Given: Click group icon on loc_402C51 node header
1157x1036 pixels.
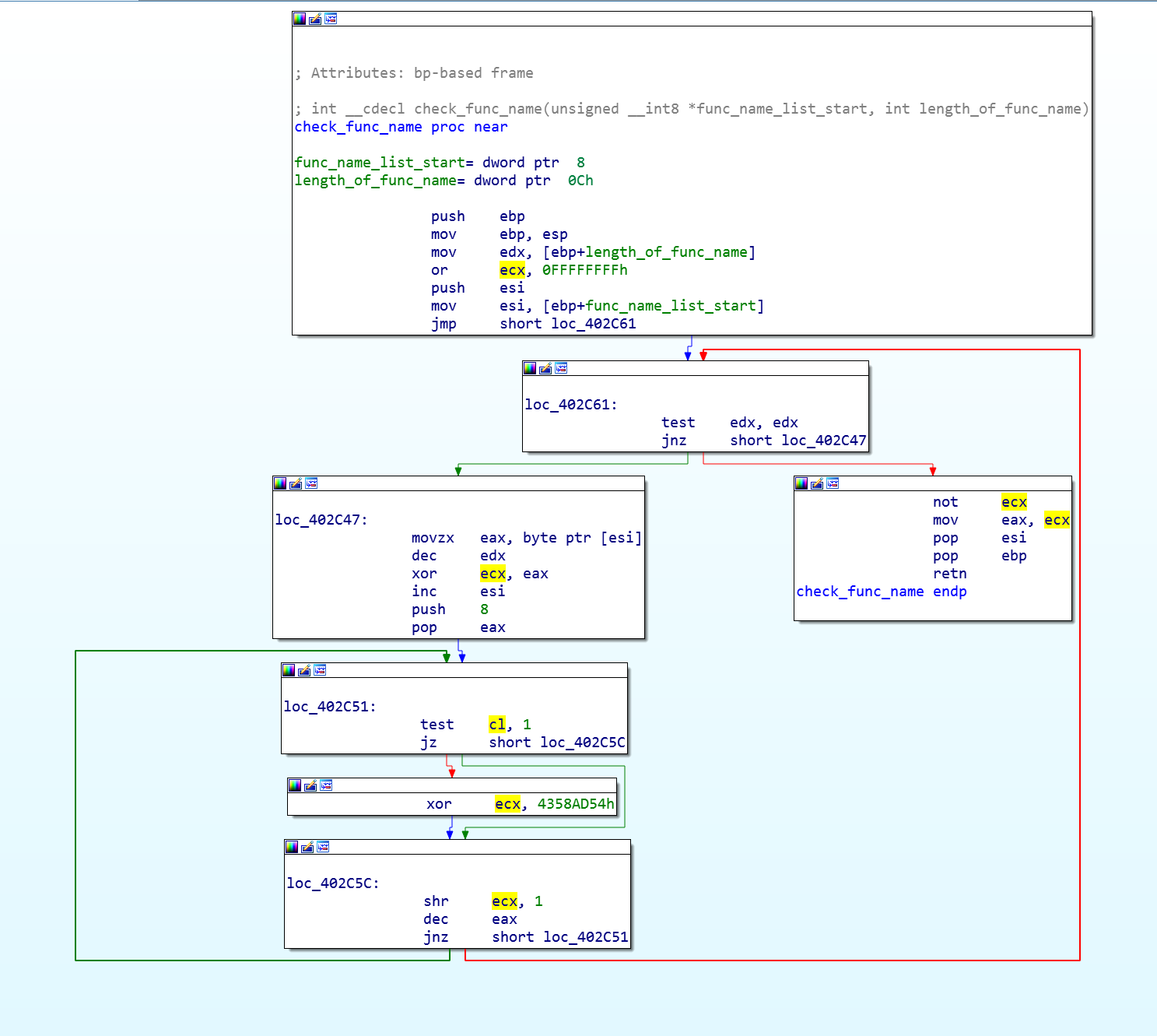Looking at the screenshot, I should coord(320,670).
